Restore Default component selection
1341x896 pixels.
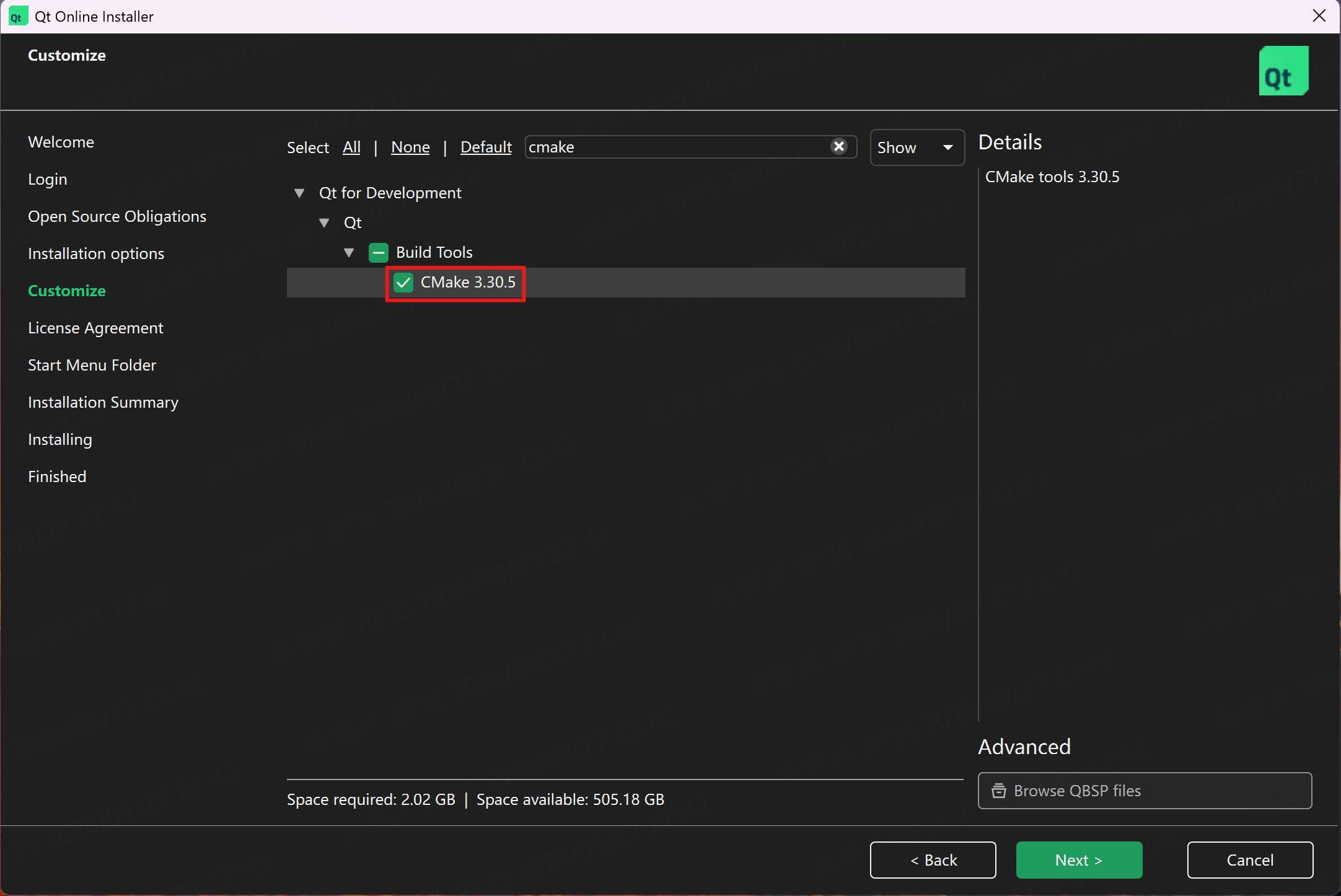(x=486, y=147)
